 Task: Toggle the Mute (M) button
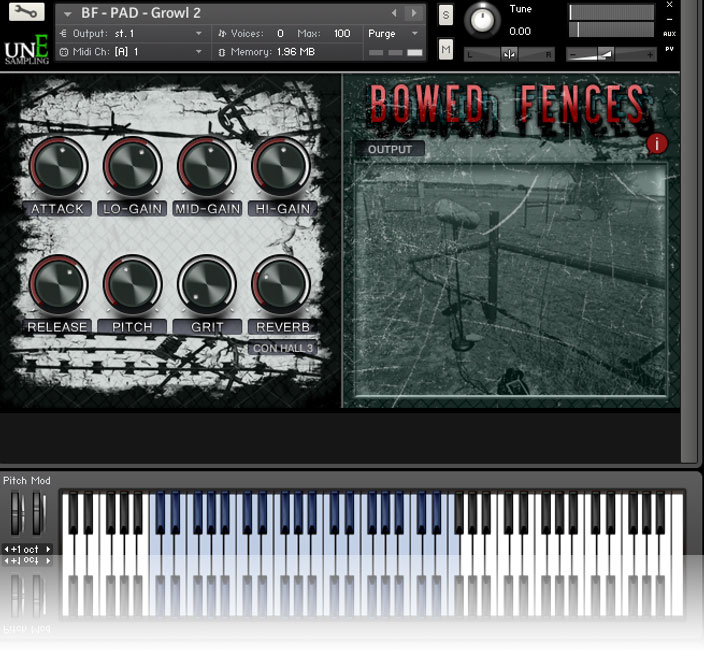446,50
